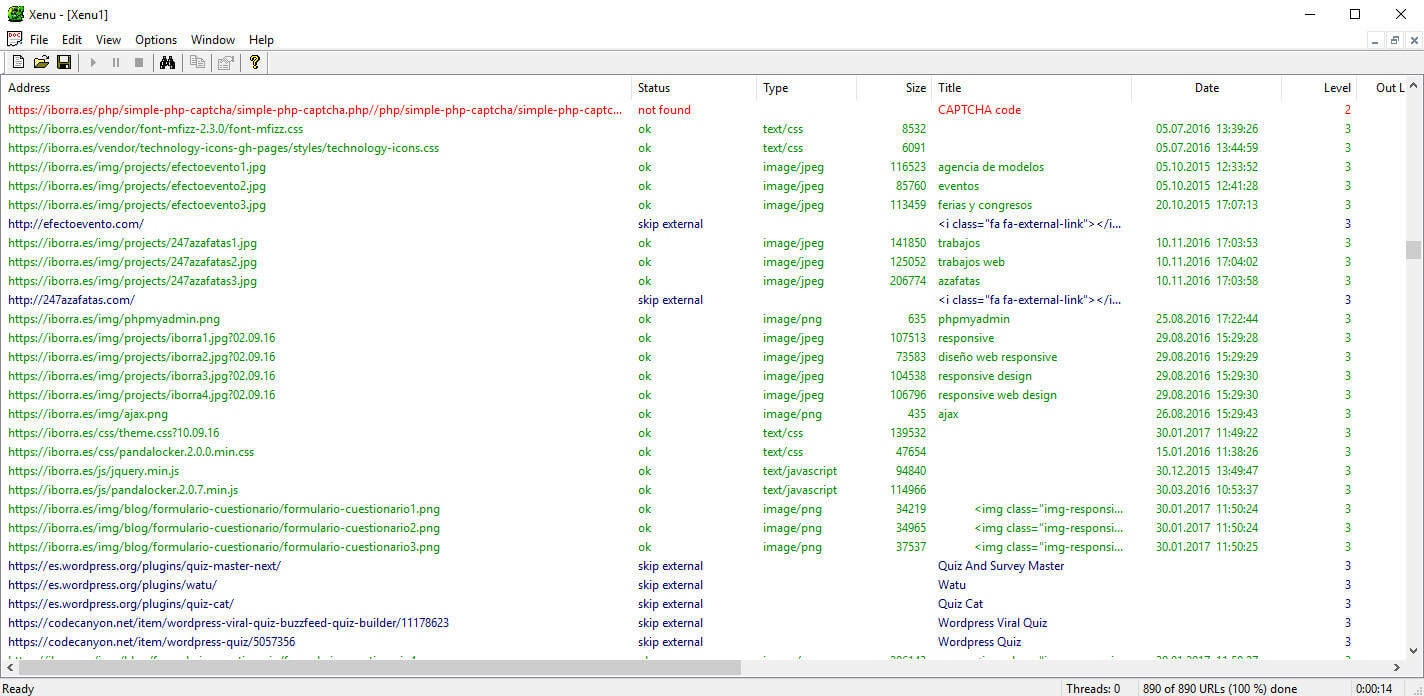Click the Start play toolbar icon
Viewport: 1424px width, 696px height.
(x=93, y=62)
